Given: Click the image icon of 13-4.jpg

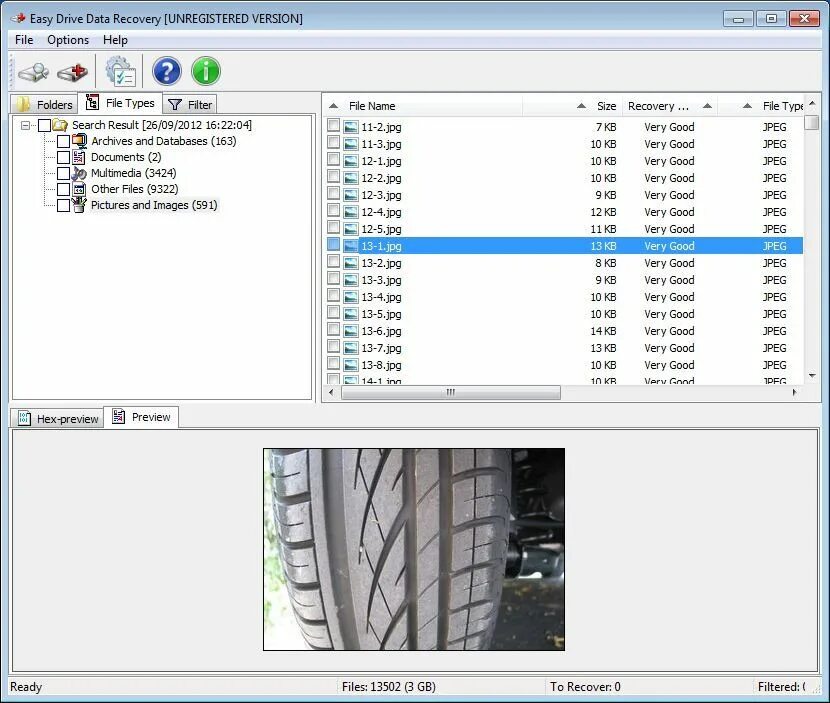Looking at the screenshot, I should tap(350, 297).
